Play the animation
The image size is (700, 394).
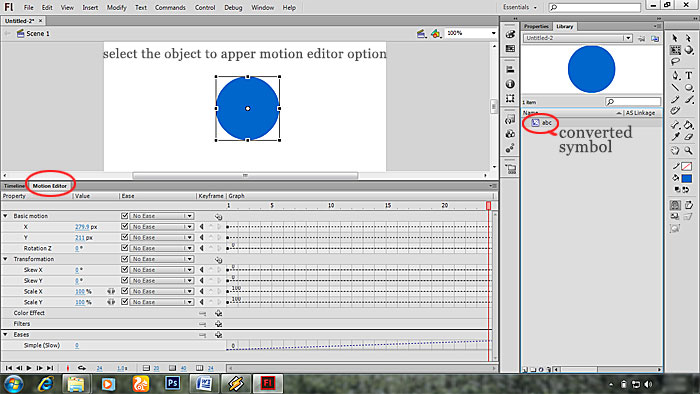(x=29, y=368)
